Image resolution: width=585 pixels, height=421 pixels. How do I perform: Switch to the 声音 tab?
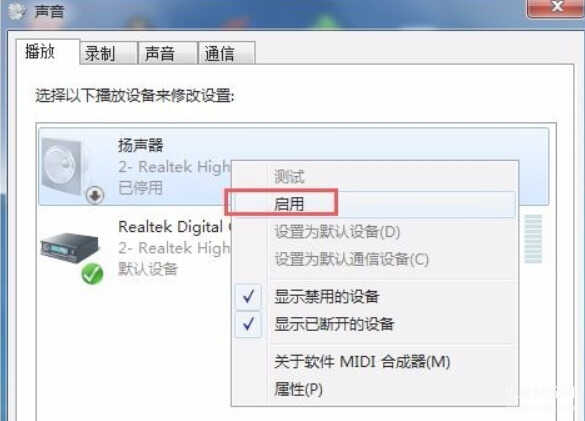(168, 53)
